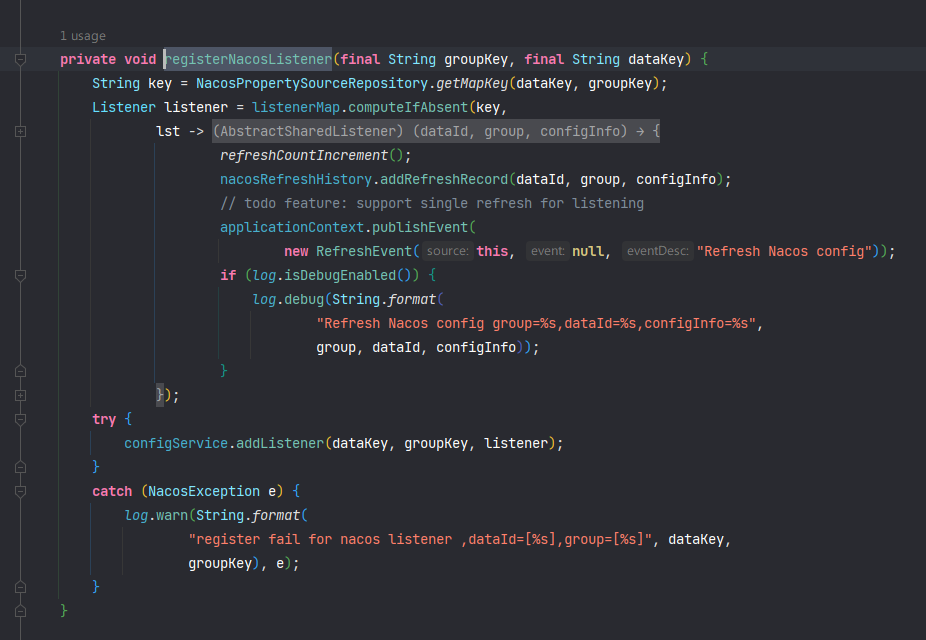Click the "Refresh Nacos config" string in the RefreshEvent constructor

click(784, 252)
